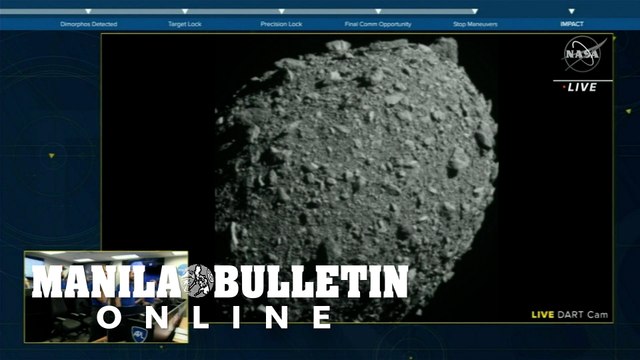The width and height of the screenshot is (640, 360).
Task: Click the APL logo in inset video
Action: [139, 334]
